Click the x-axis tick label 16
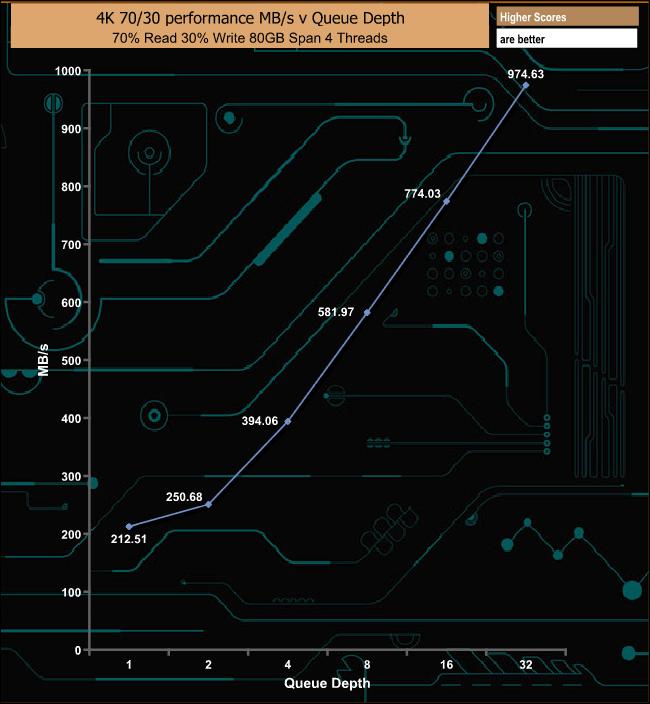 coord(446,664)
